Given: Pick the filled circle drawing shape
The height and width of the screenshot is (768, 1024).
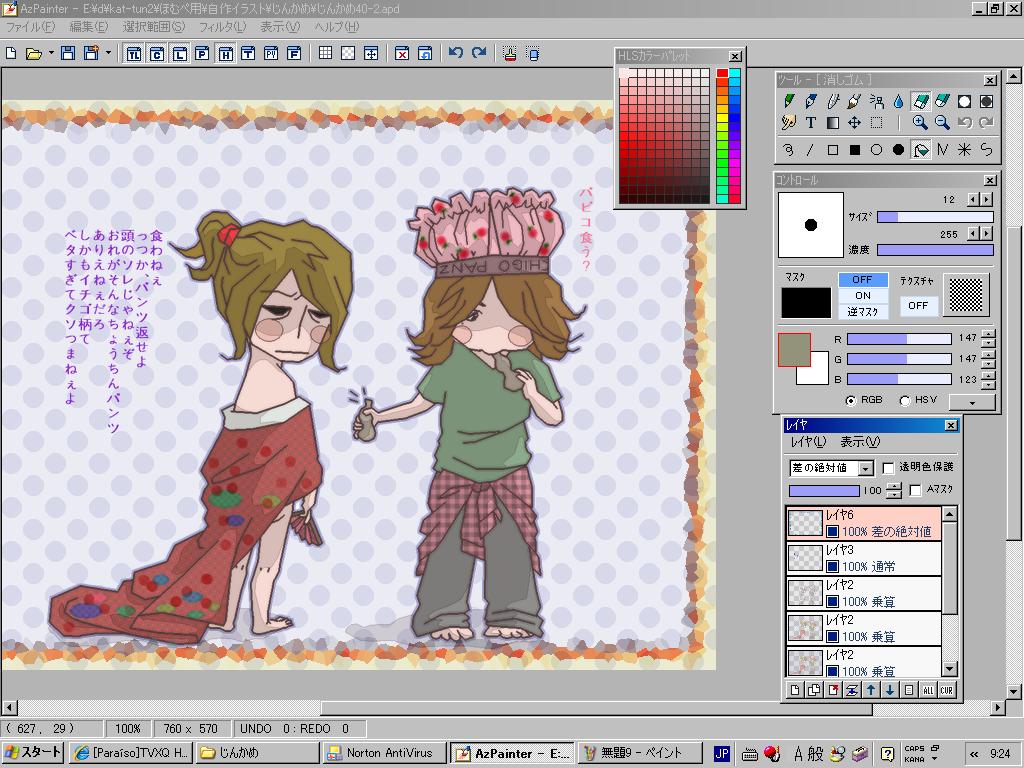Looking at the screenshot, I should (x=898, y=150).
